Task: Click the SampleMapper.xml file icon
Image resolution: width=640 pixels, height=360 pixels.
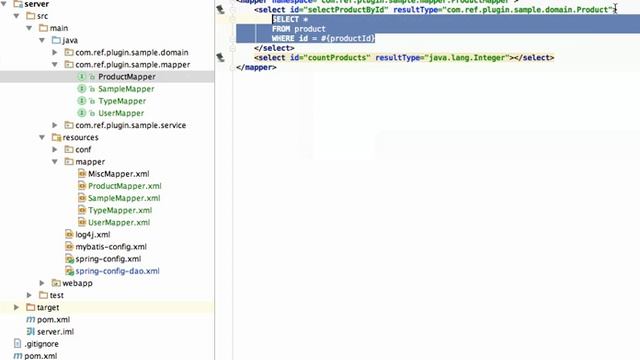Action: 82,198
